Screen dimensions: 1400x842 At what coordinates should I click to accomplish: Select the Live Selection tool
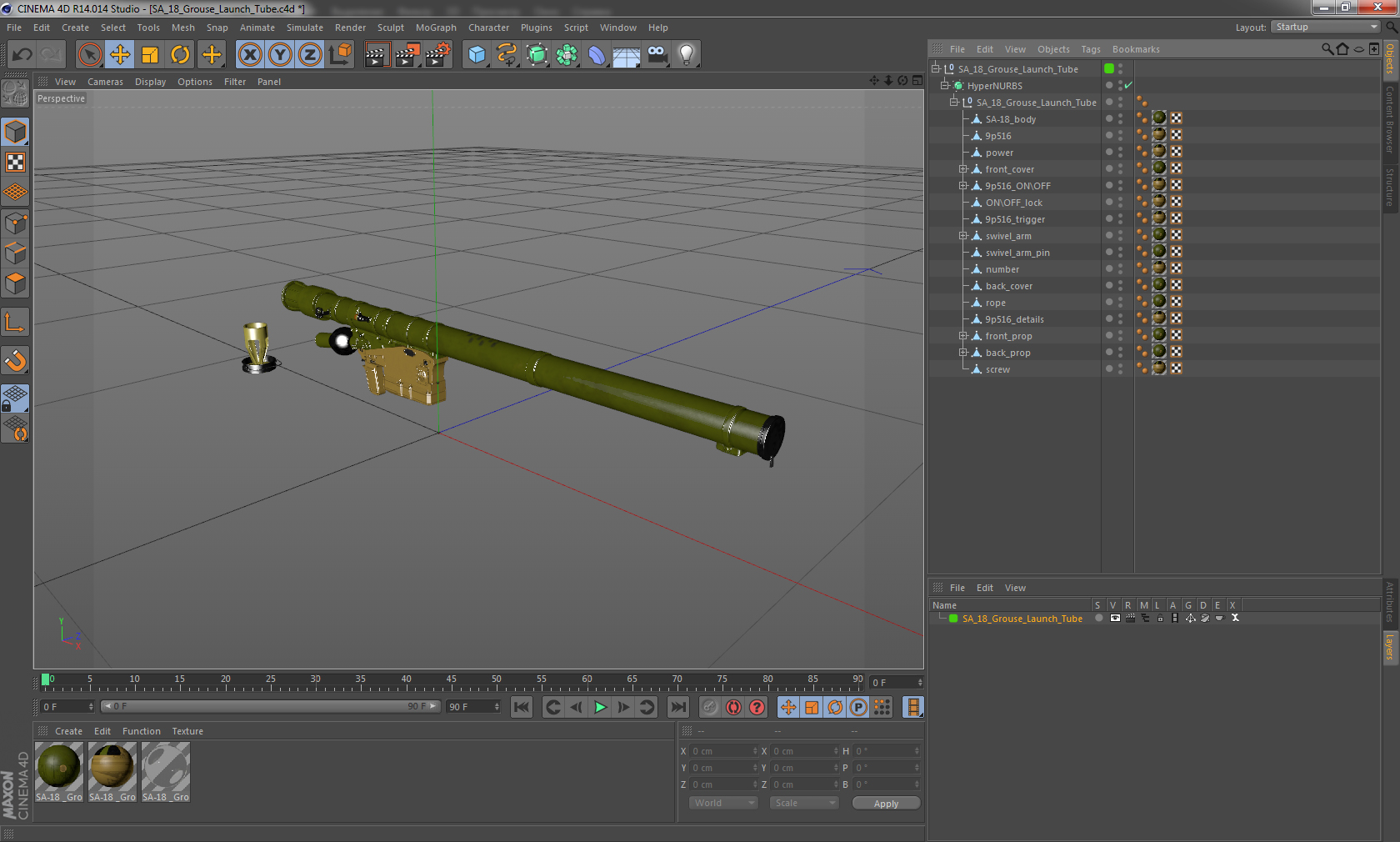(x=90, y=55)
